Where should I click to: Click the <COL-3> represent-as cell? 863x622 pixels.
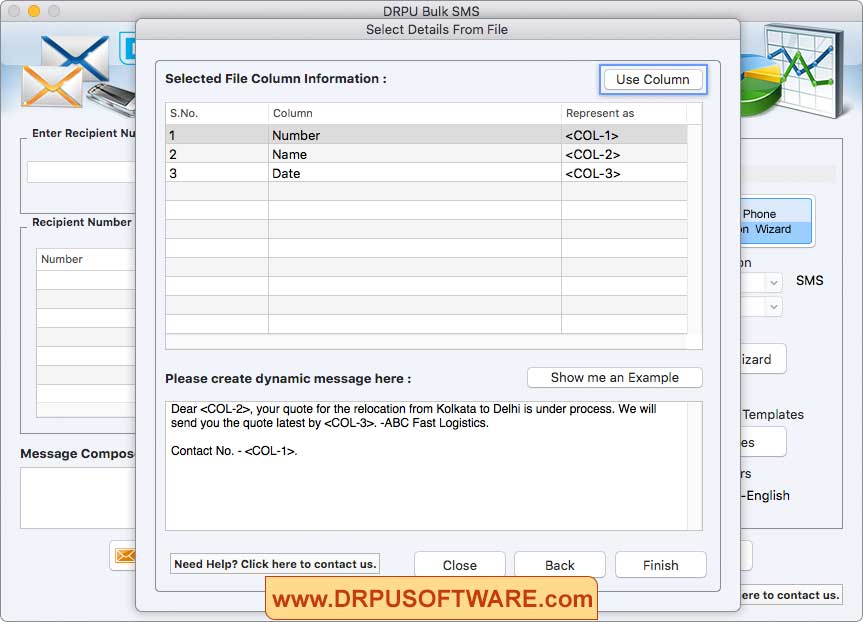click(624, 173)
